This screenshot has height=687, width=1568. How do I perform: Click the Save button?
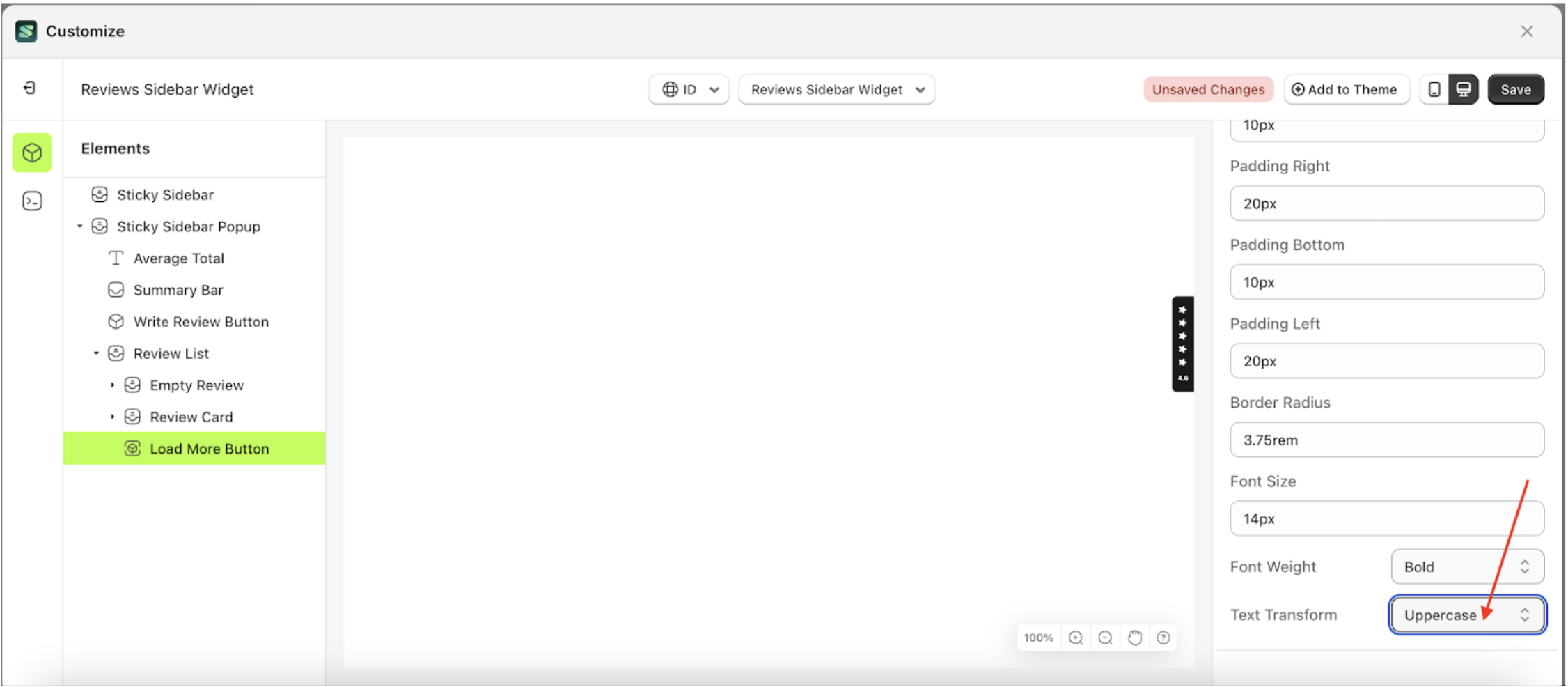pyautogui.click(x=1516, y=89)
